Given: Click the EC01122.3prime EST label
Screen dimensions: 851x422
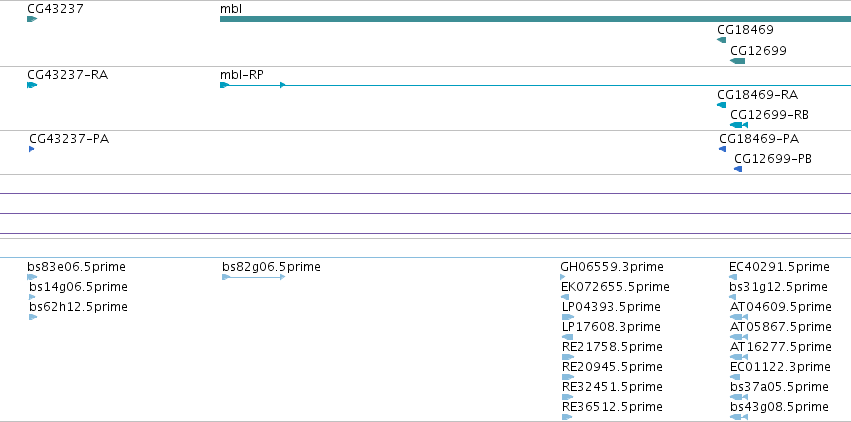Looking at the screenshot, I should coord(780,367).
